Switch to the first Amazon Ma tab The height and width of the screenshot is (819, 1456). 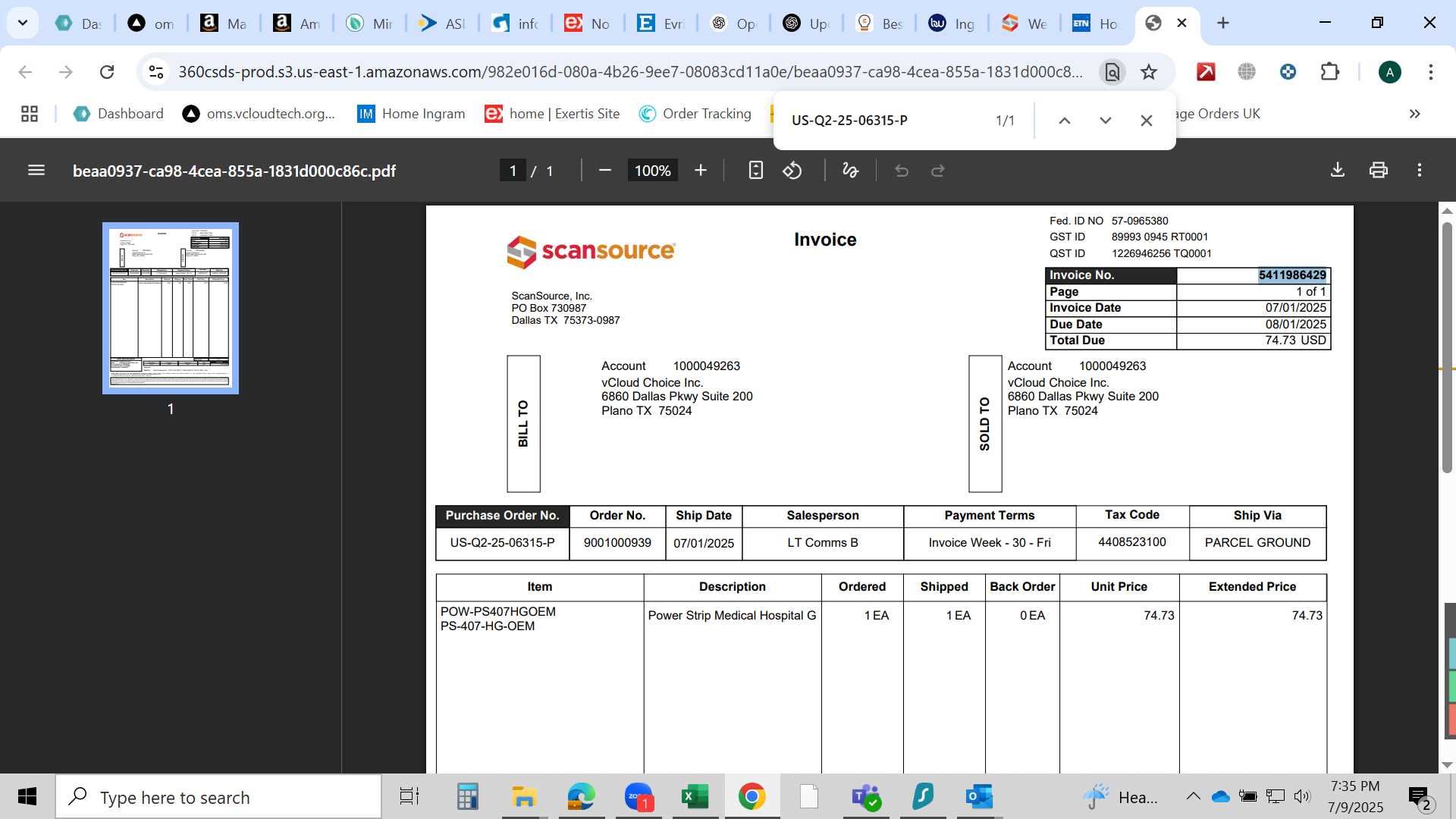coord(224,24)
